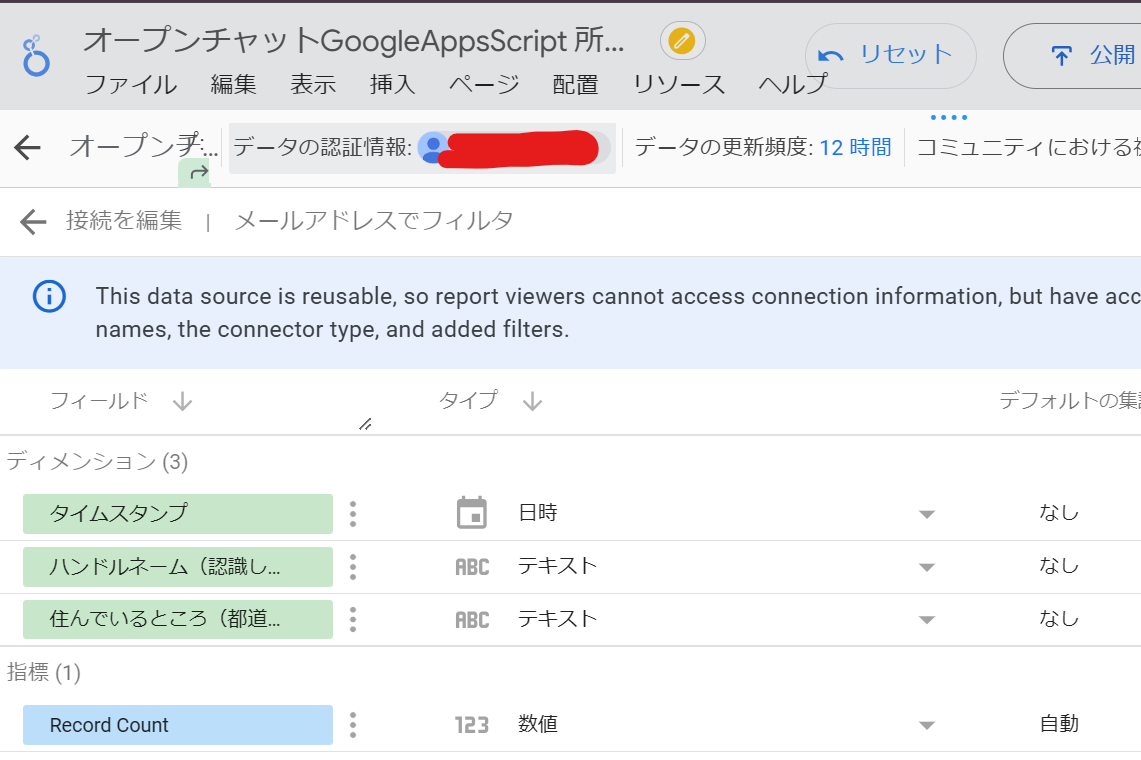Open the three-dot options menu for タイムスタンプ
The height and width of the screenshot is (760, 1141).
(352, 513)
